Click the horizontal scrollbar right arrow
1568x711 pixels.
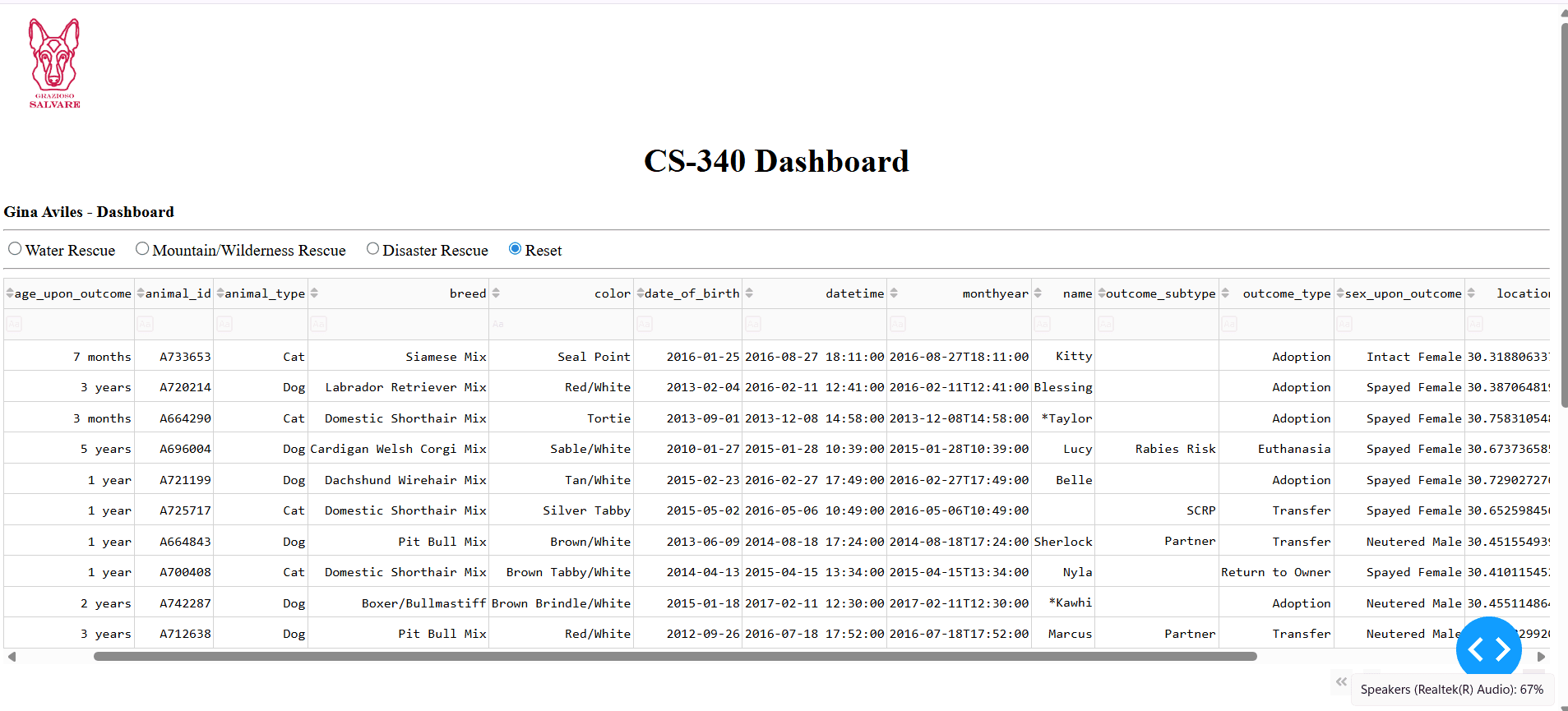click(1541, 657)
